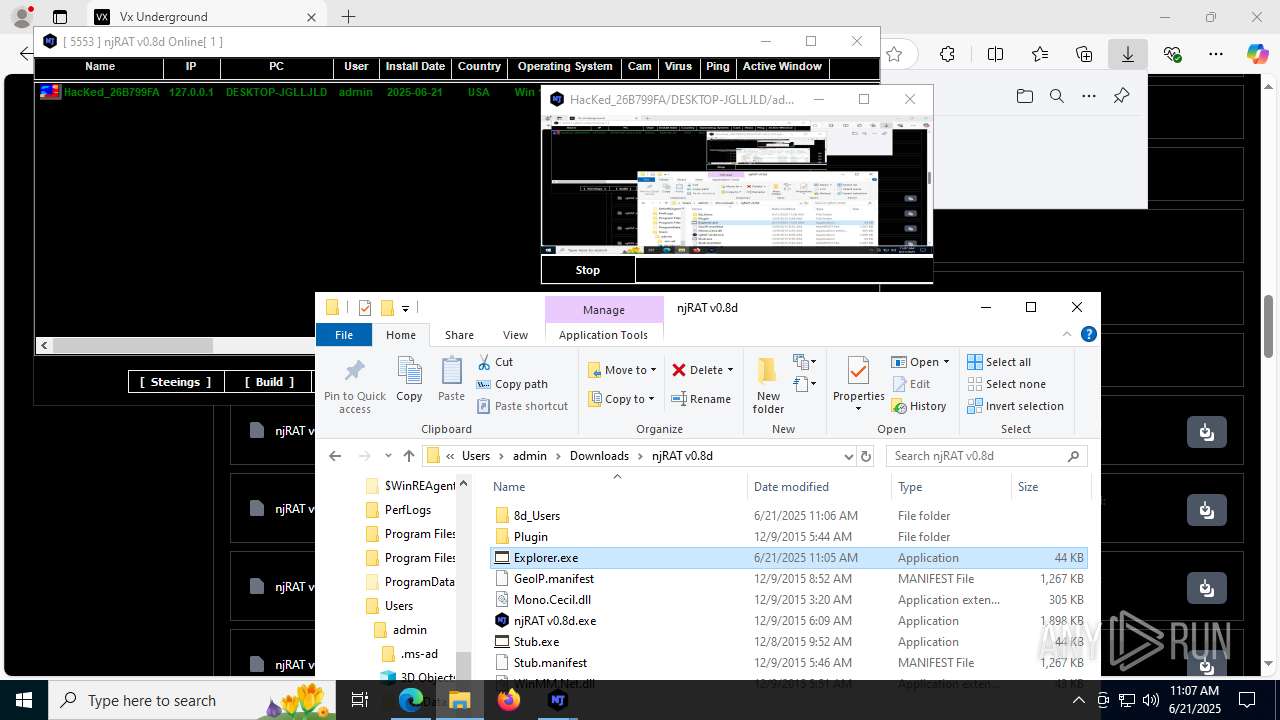Refresh the njRAT v0.8d folder view

pyautogui.click(x=866, y=456)
